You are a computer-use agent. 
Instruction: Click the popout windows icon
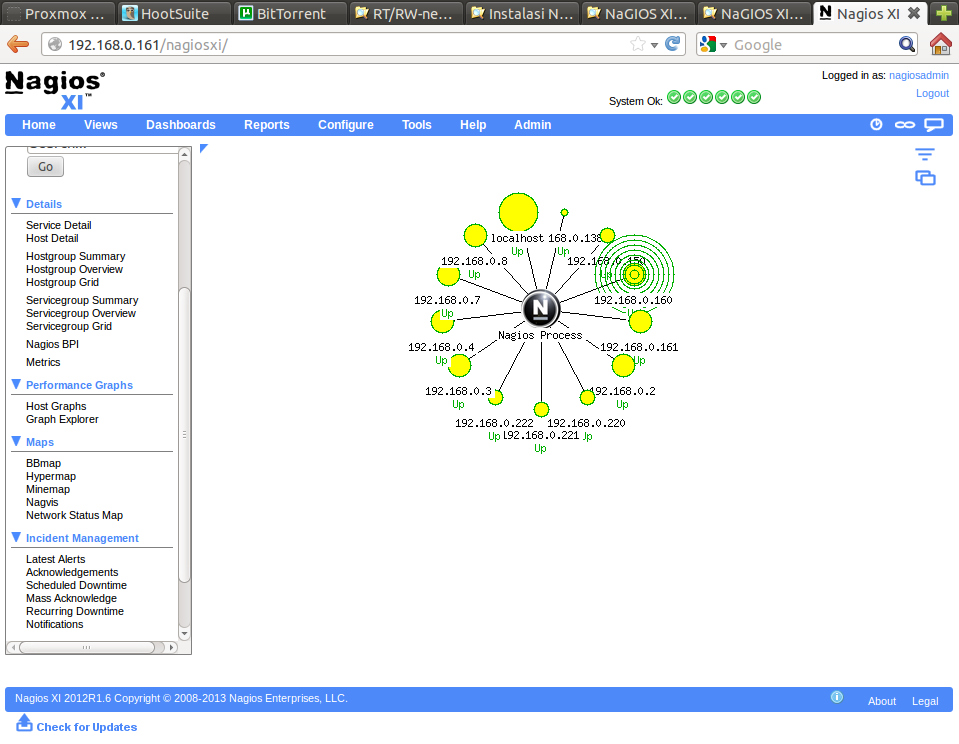[925, 178]
